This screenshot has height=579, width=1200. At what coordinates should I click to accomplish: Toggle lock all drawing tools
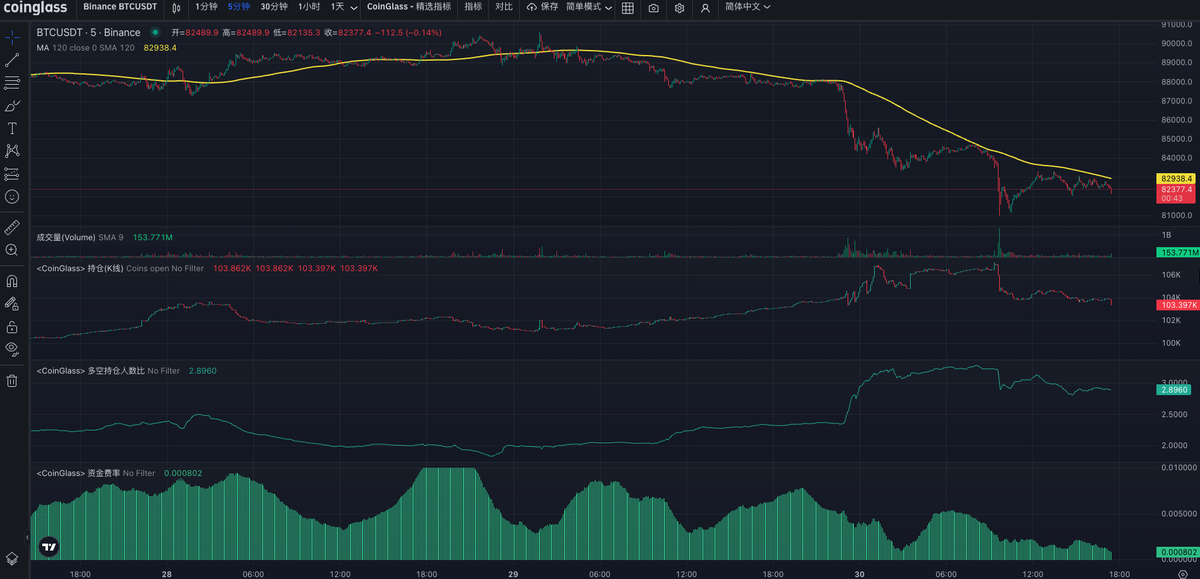[x=12, y=326]
